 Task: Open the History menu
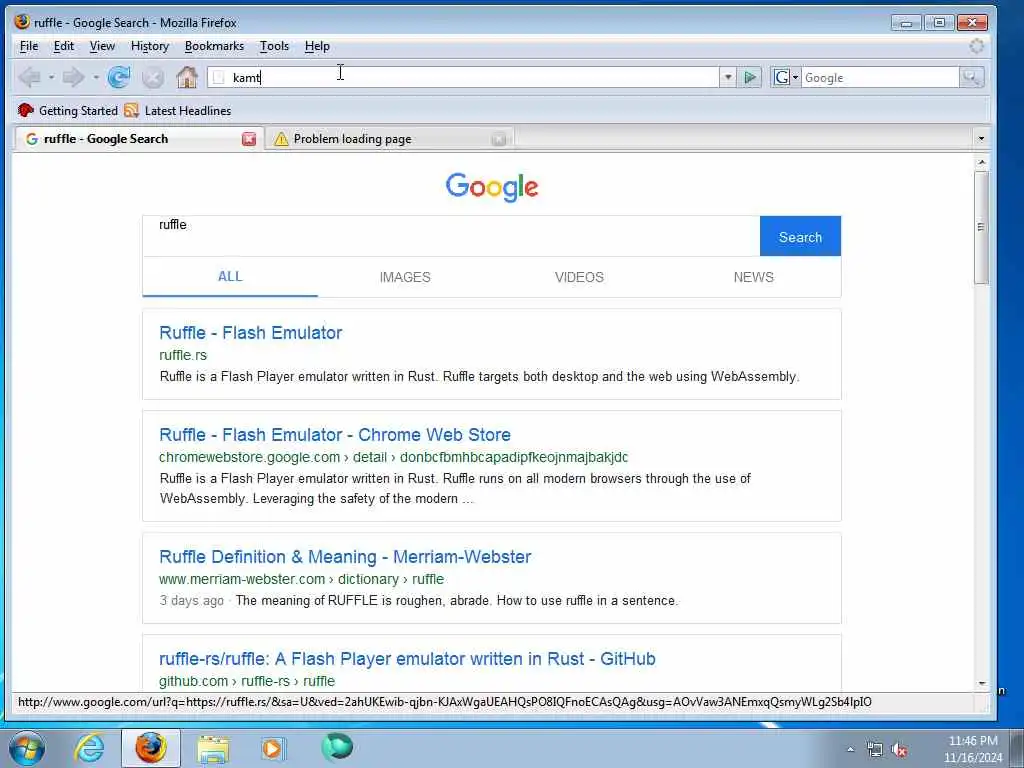150,46
